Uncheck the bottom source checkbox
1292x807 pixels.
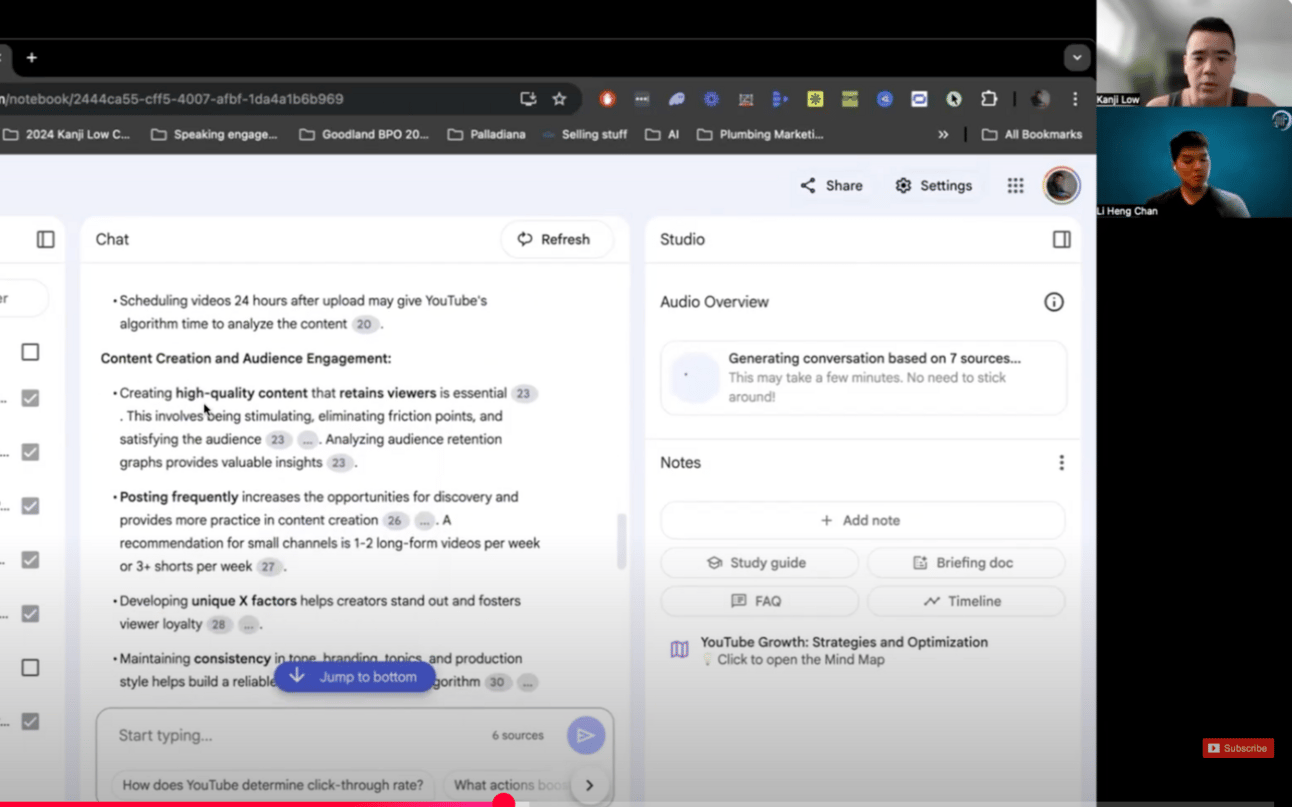pos(30,721)
